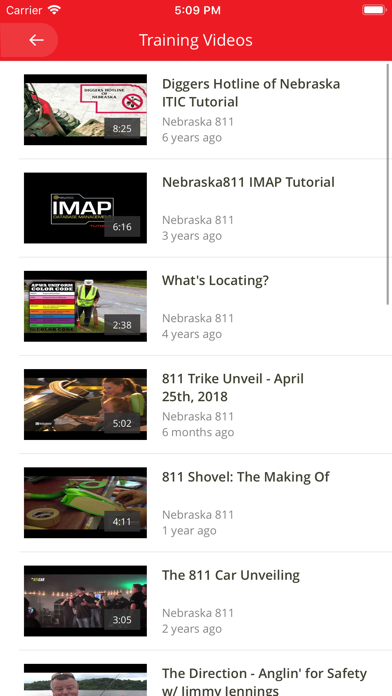The width and height of the screenshot is (392, 696).
Task: Tap '6 years ago' under ITIC Tutorial
Action: point(192,138)
